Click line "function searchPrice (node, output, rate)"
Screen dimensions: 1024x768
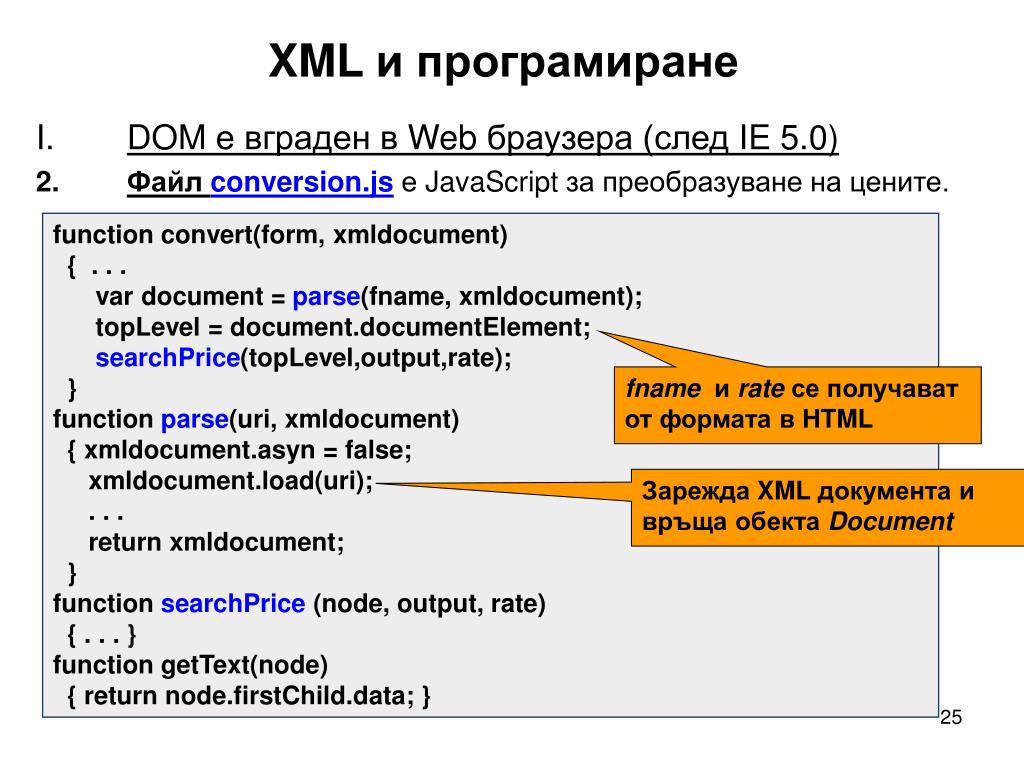[299, 603]
